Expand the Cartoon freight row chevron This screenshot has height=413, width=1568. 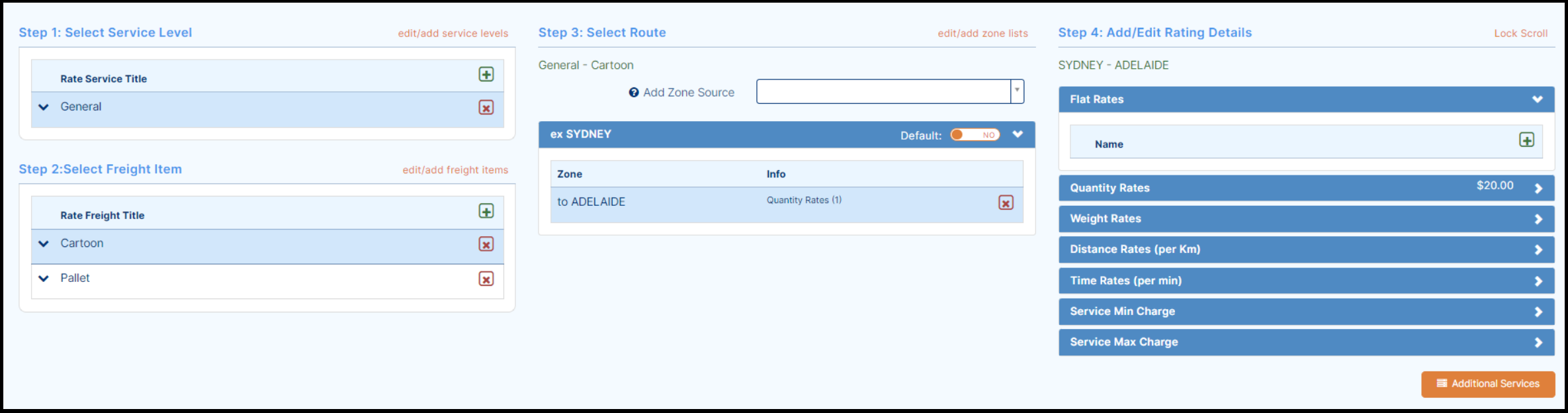(x=44, y=244)
